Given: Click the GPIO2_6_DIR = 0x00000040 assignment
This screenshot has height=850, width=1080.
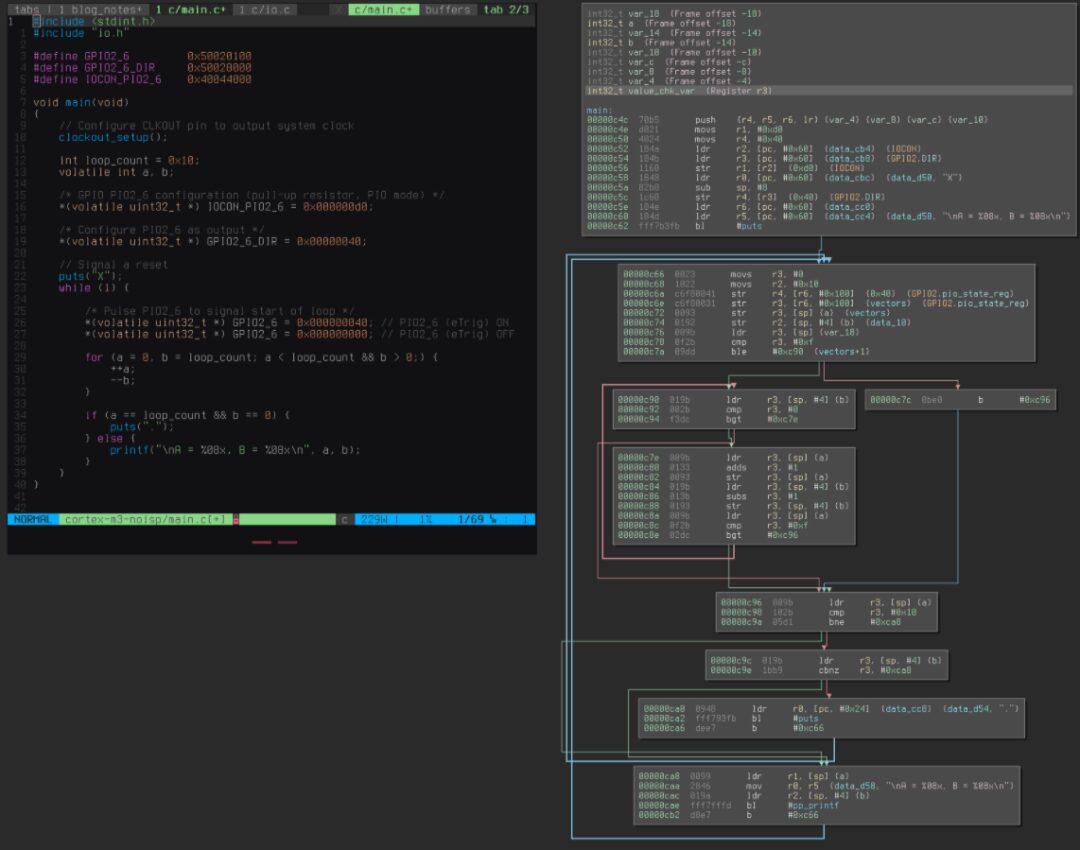Looking at the screenshot, I should 213,241.
